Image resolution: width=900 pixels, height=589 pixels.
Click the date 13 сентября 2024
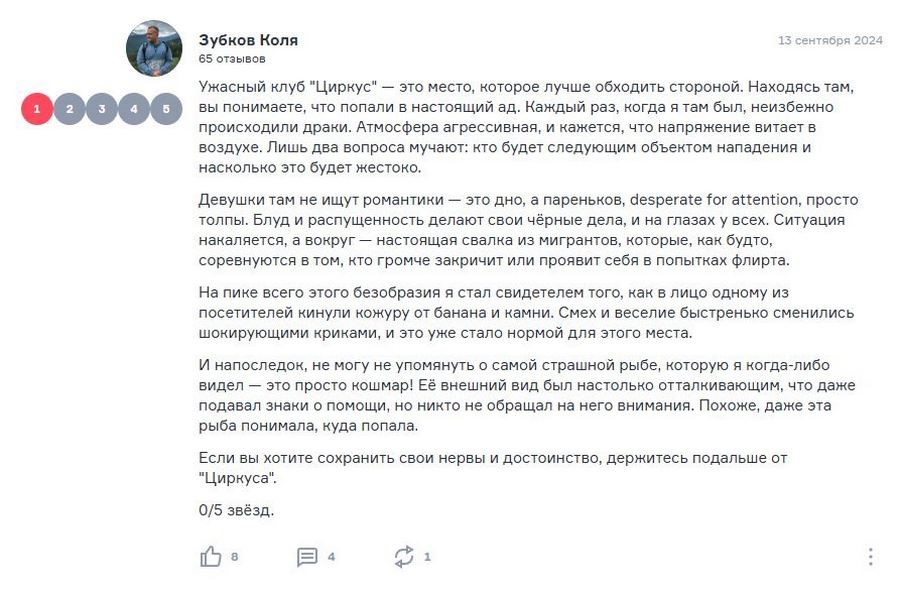(830, 40)
